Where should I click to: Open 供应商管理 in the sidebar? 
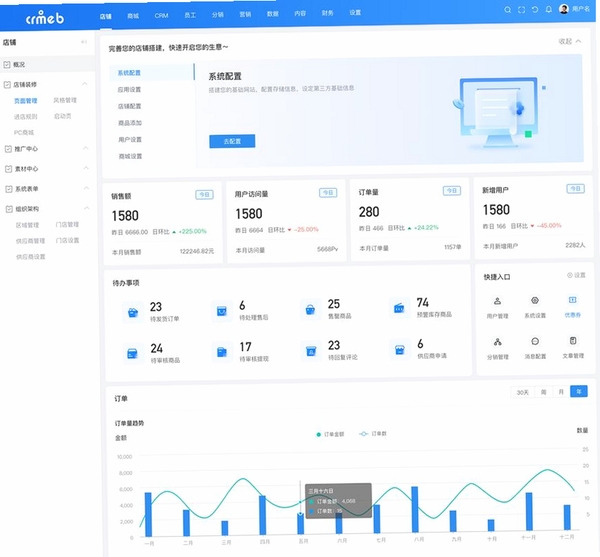point(30,241)
